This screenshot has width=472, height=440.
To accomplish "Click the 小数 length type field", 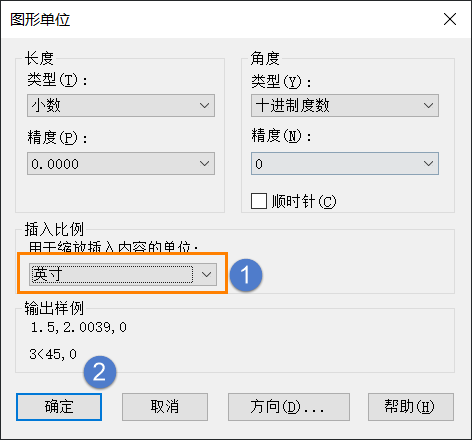I will [121, 106].
